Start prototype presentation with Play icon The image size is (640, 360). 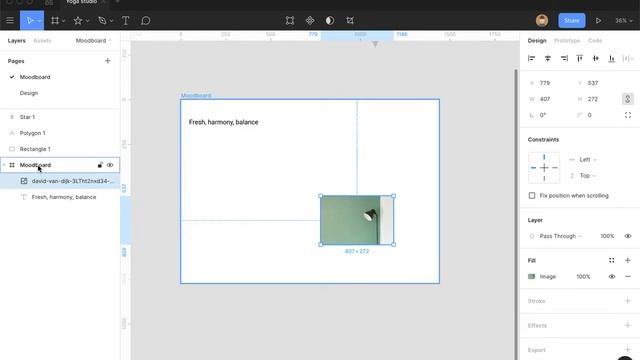[598, 20]
